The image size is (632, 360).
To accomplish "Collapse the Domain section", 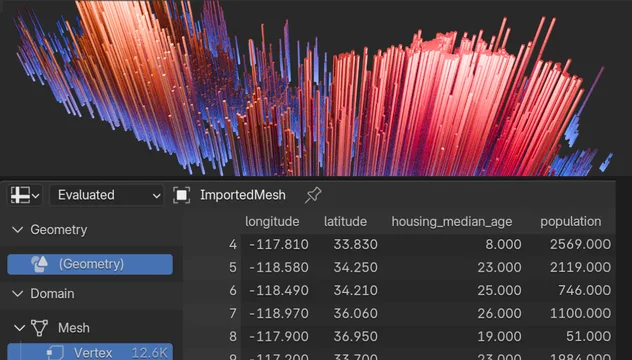I will (x=17, y=293).
